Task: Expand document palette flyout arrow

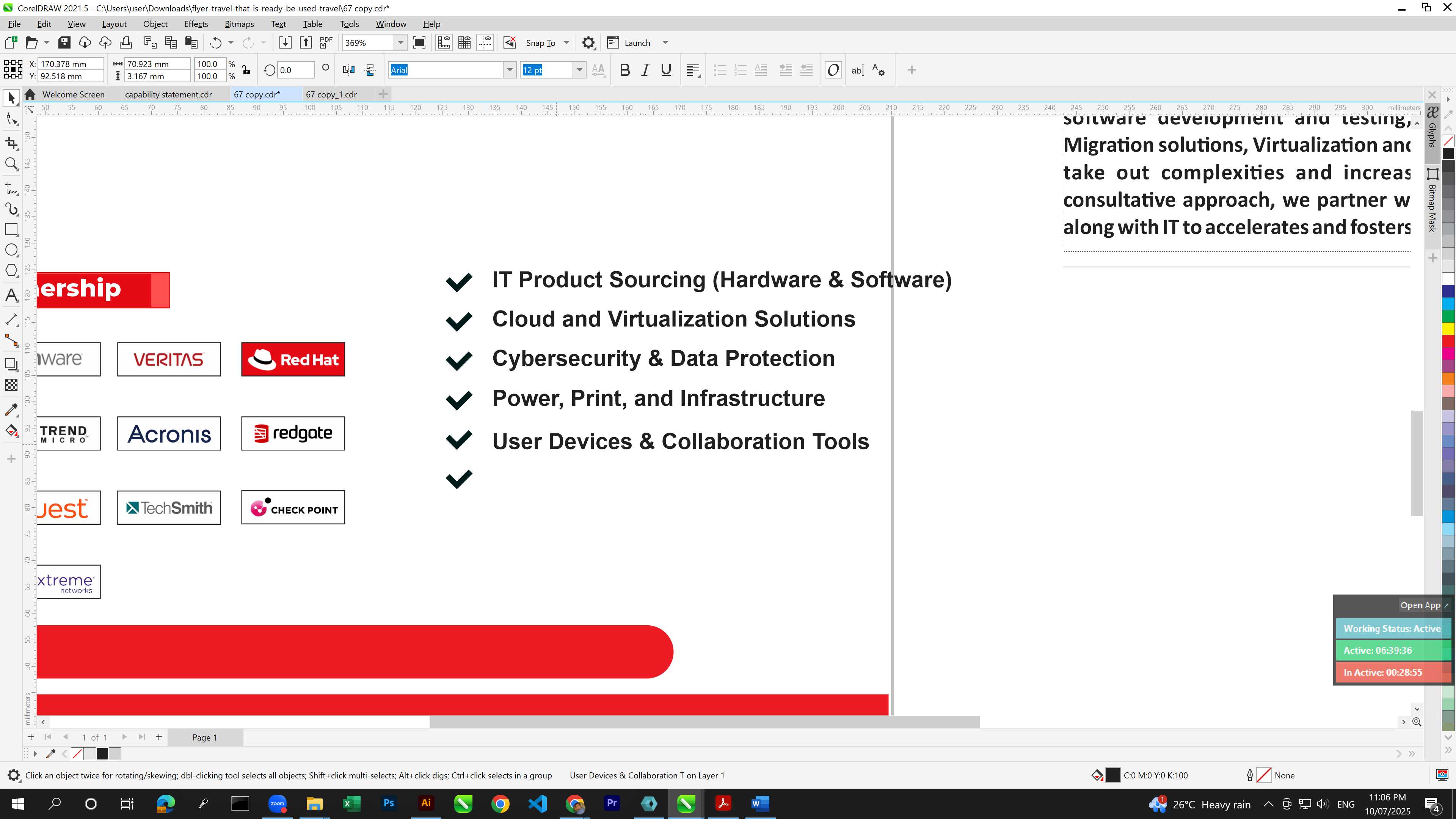Action: (35, 753)
